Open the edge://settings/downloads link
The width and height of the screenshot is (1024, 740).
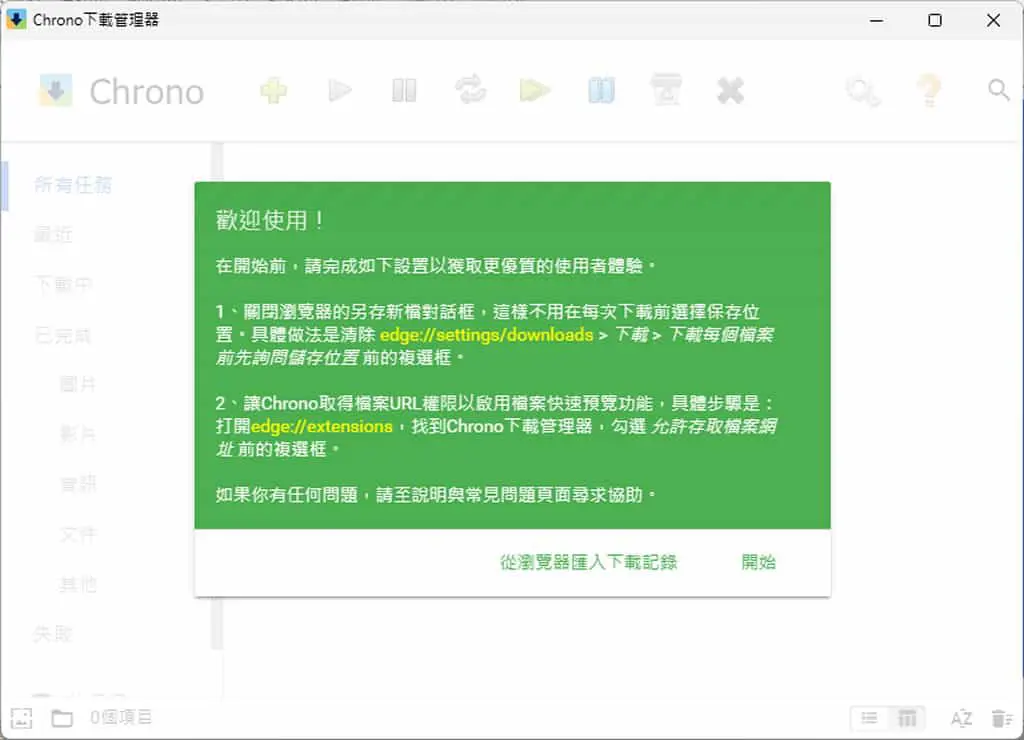(x=487, y=334)
